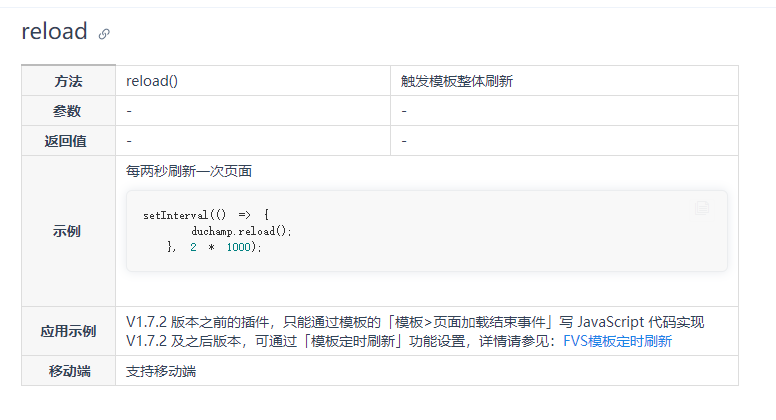Click the "reload" page heading
776x420 pixels.
tap(55, 32)
